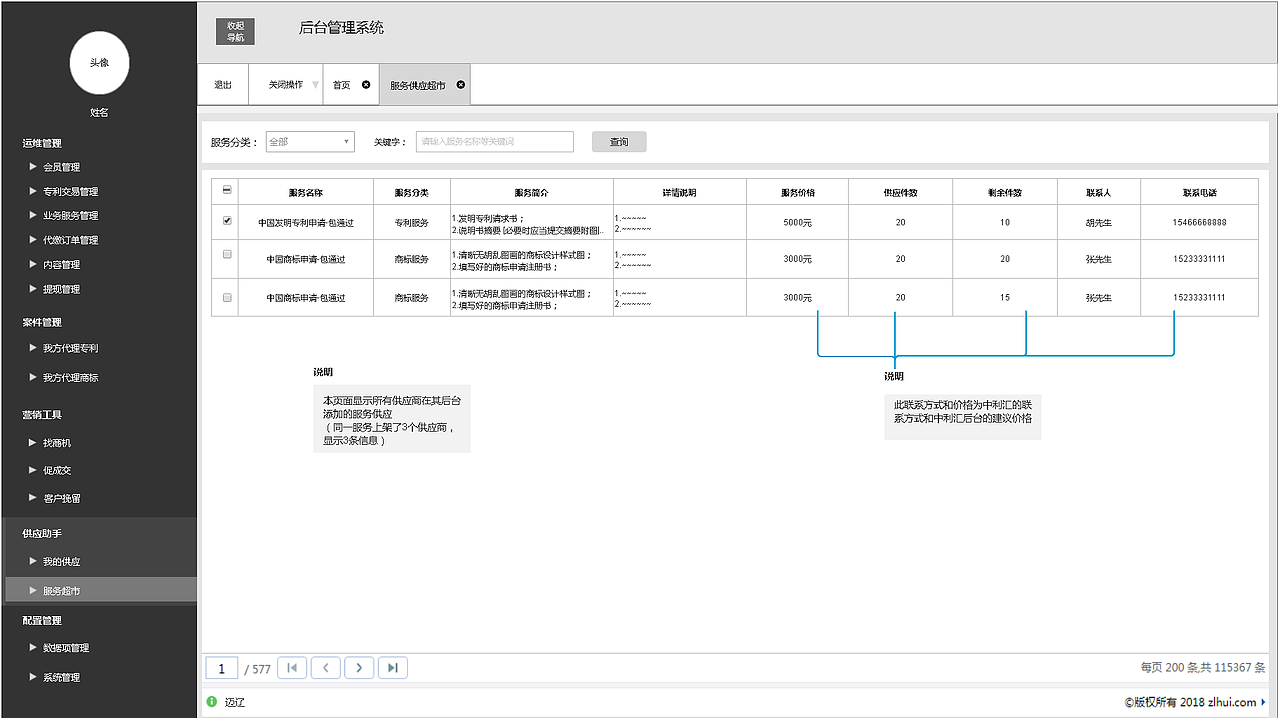Select 服务超市 in the sidebar
The image size is (1280, 718).
99,590
